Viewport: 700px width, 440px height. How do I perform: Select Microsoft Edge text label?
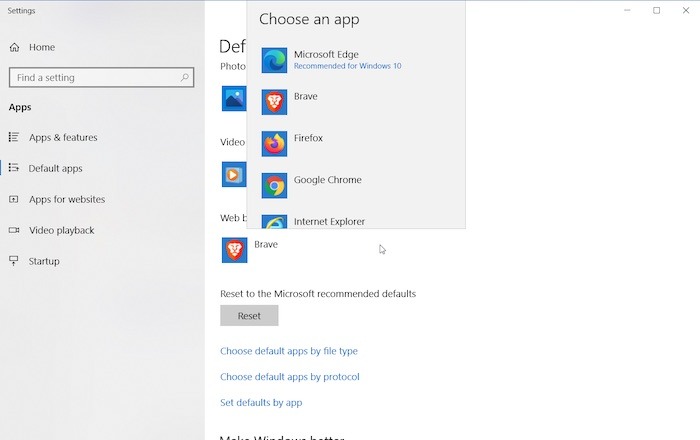(326, 54)
